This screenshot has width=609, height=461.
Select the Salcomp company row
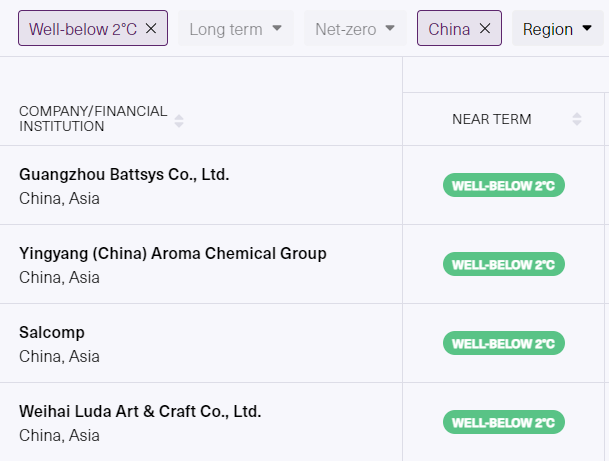(52, 332)
